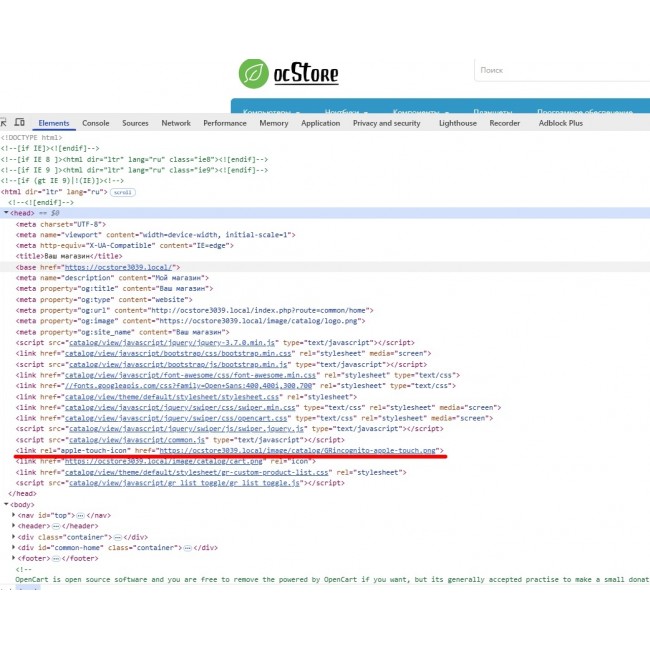Open the Adblock Plus panel tab
Screen dimensions: 650x650
561,123
